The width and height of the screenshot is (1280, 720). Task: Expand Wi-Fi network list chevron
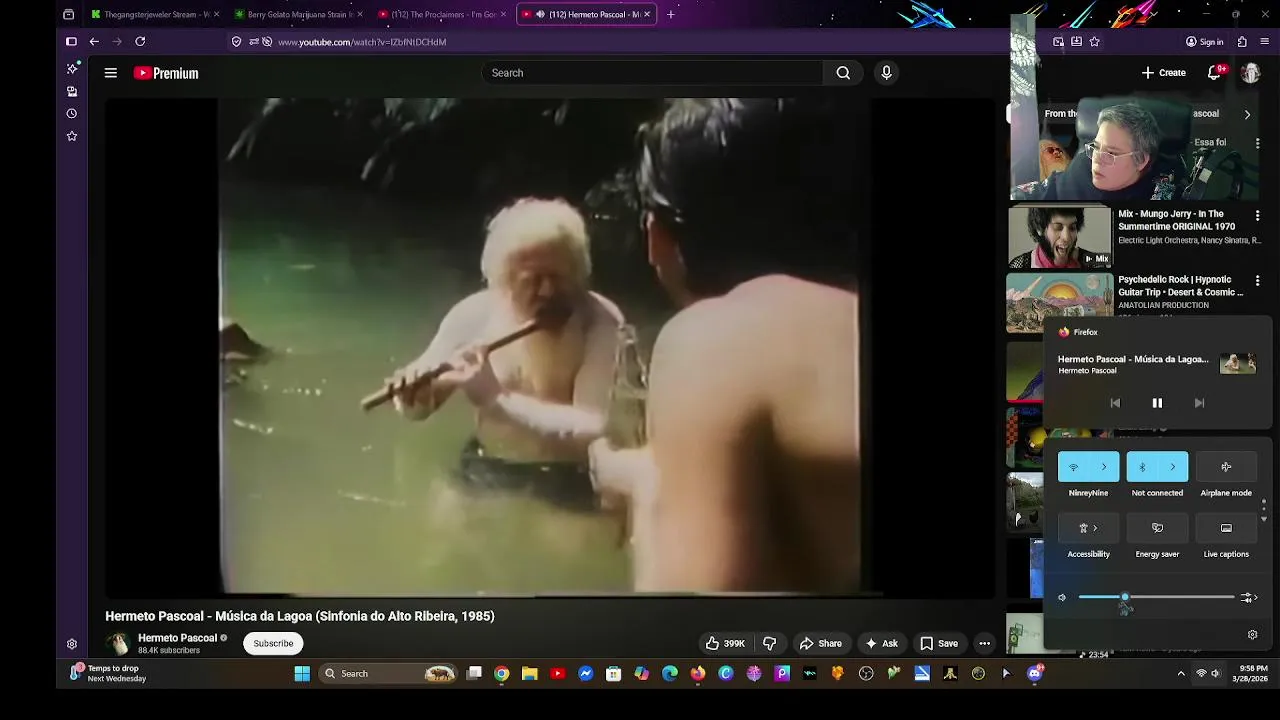pyautogui.click(x=1104, y=467)
